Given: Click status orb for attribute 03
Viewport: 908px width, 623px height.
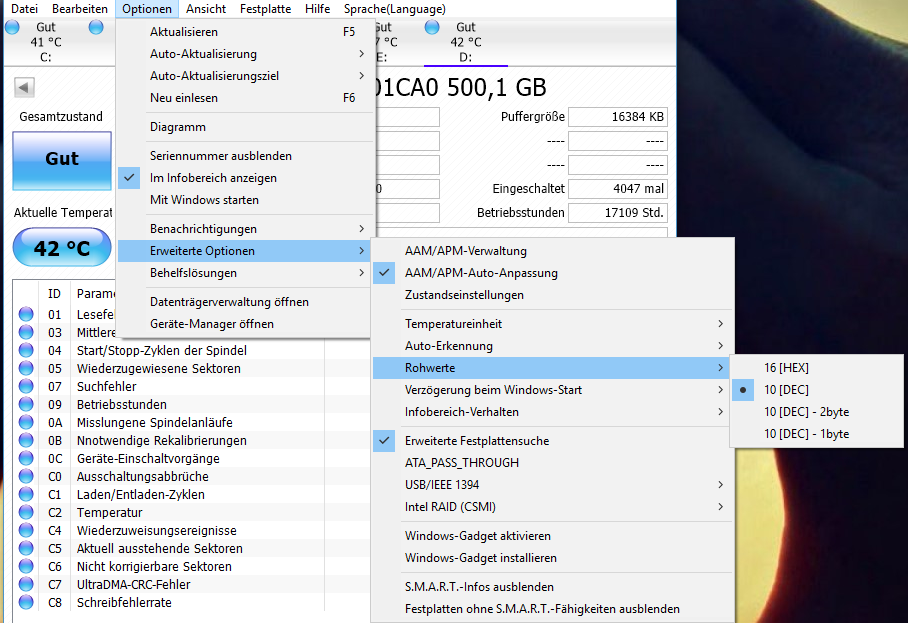Looking at the screenshot, I should pos(26,332).
